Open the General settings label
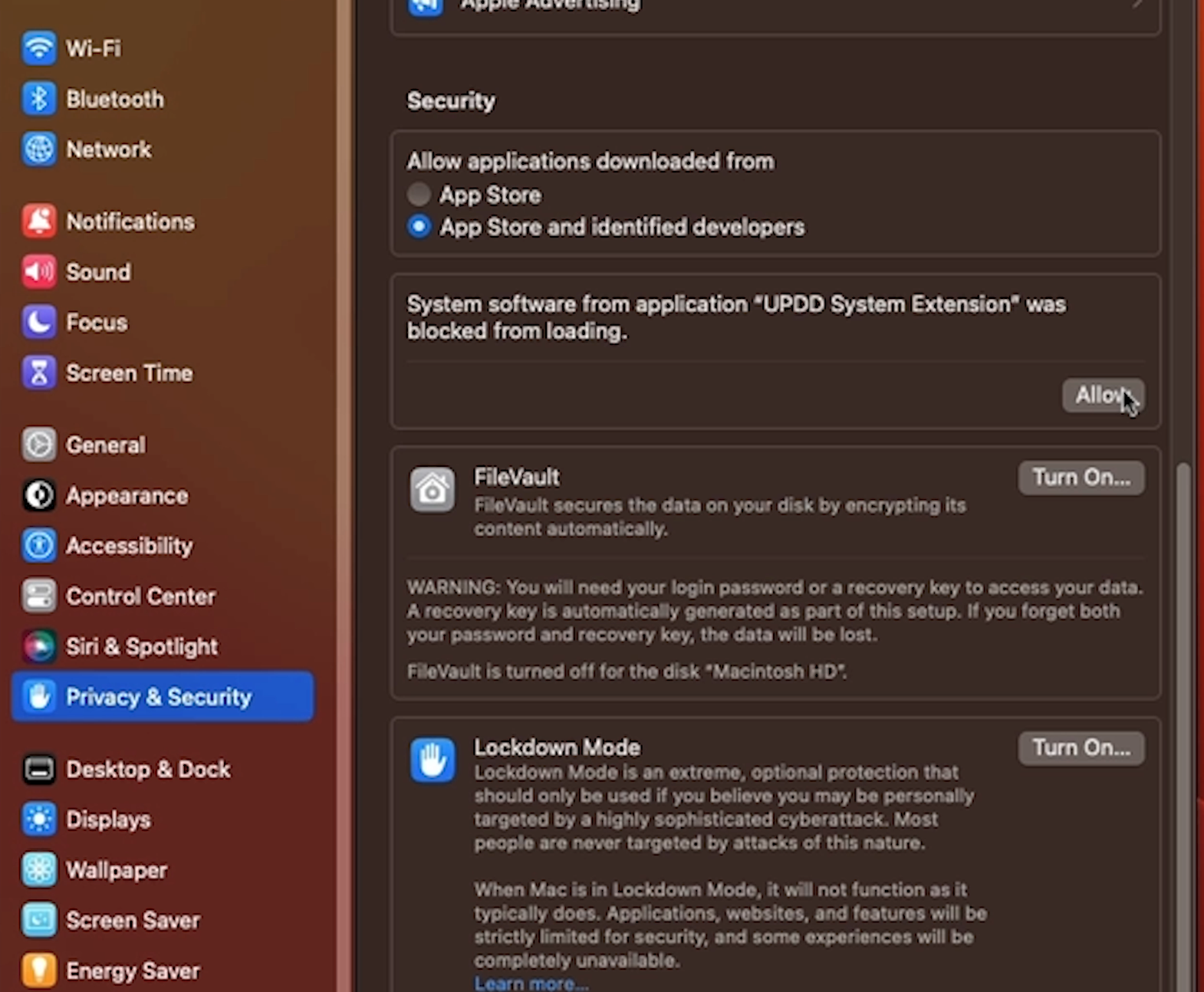This screenshot has height=992, width=1204. (106, 445)
